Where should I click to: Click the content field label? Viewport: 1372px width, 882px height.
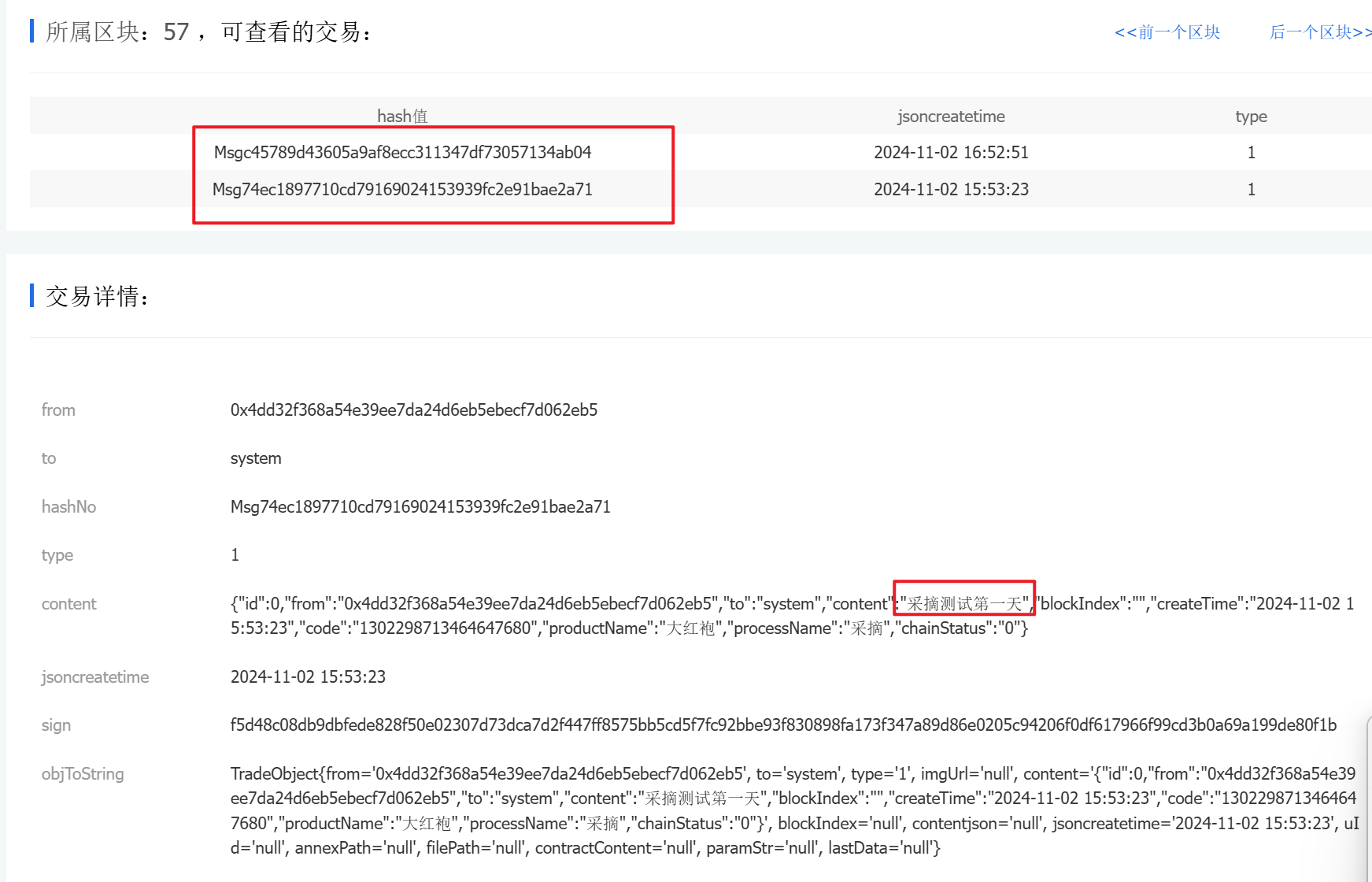point(68,604)
